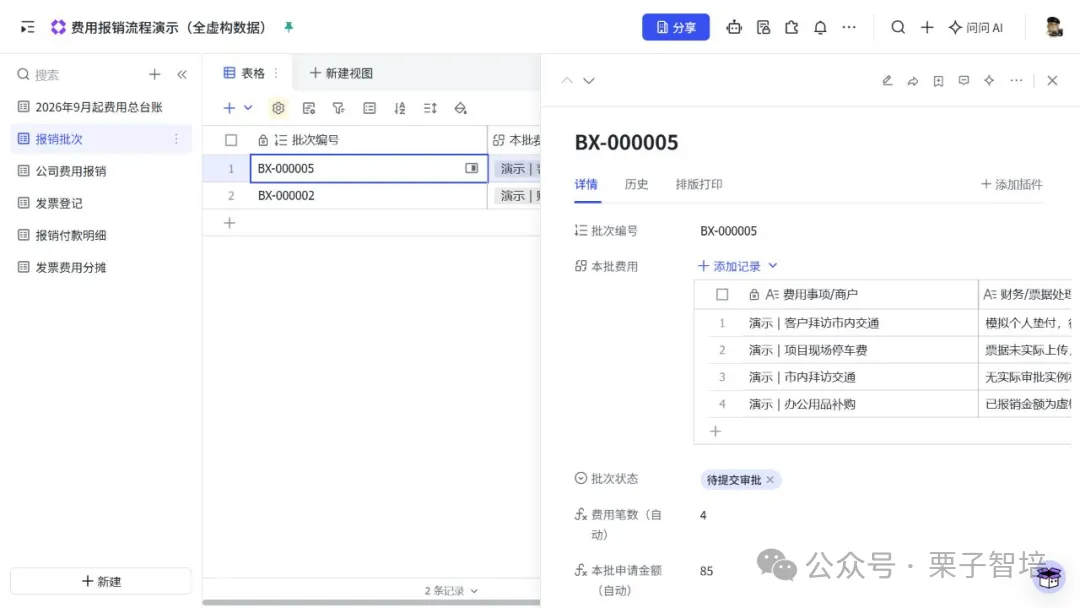Click 新建视图 to add a view
The image size is (1080, 608).
coord(341,73)
